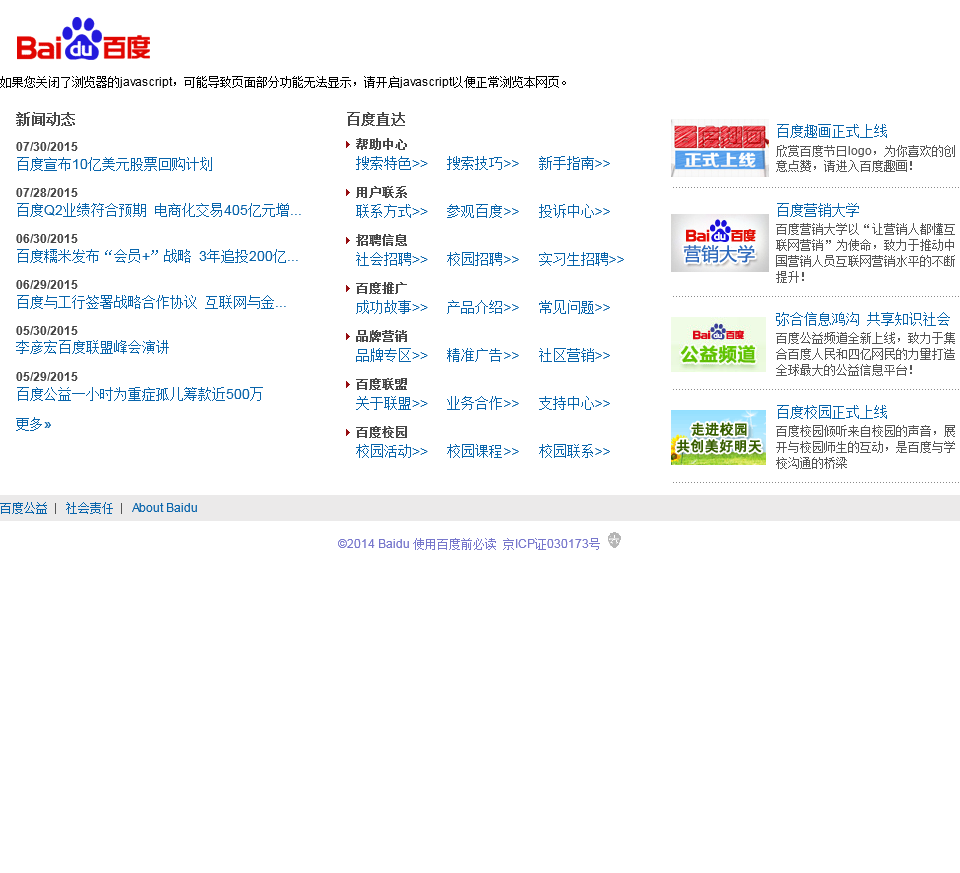Viewport: 960px width, 873px height.
Task: Open 校园课程>> link
Action: 483,451
